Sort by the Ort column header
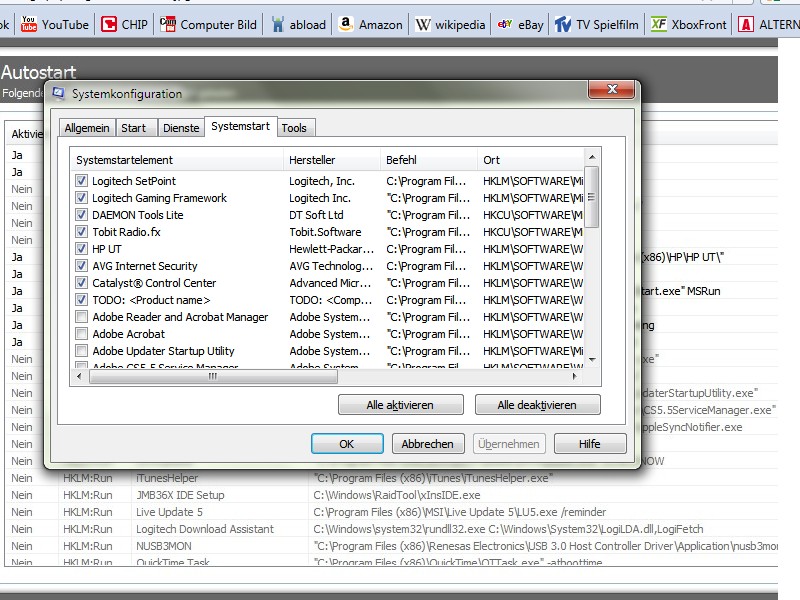The height and width of the screenshot is (600, 800). click(x=530, y=160)
